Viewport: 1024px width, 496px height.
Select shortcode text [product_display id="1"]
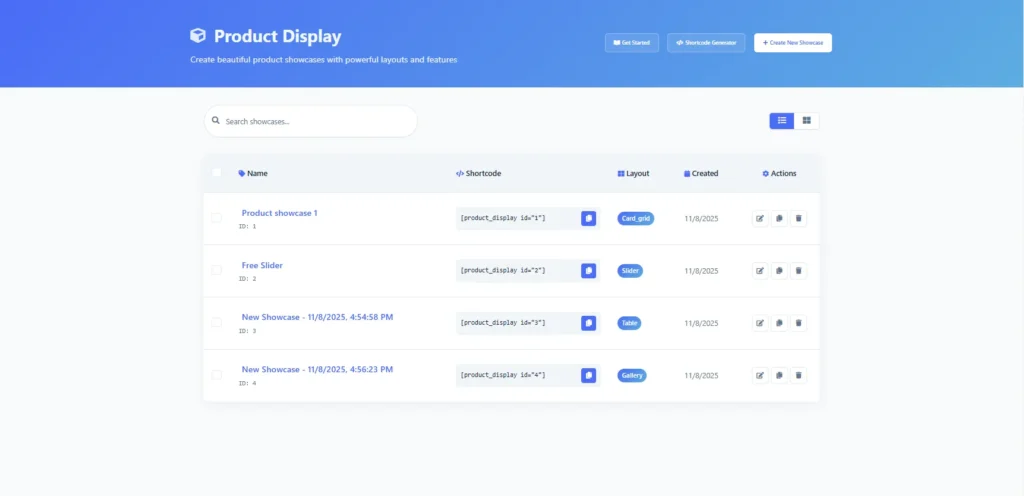(503, 218)
